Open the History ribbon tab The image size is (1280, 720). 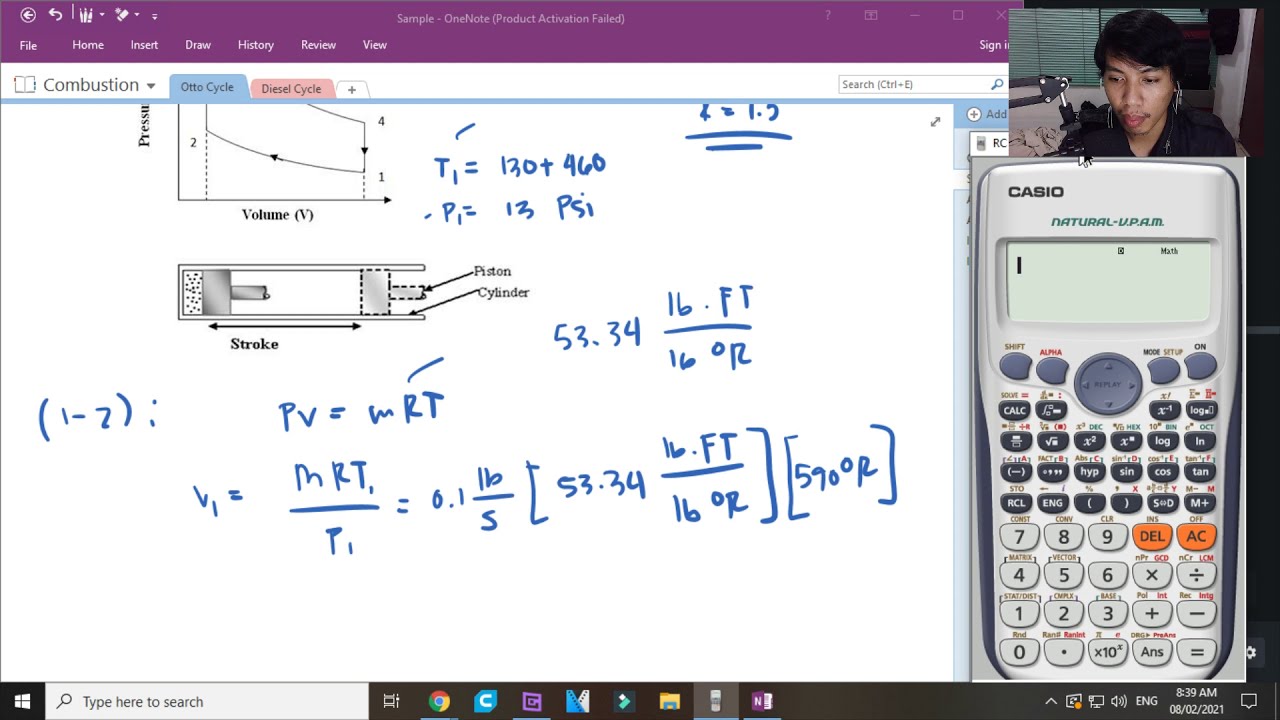tap(256, 45)
